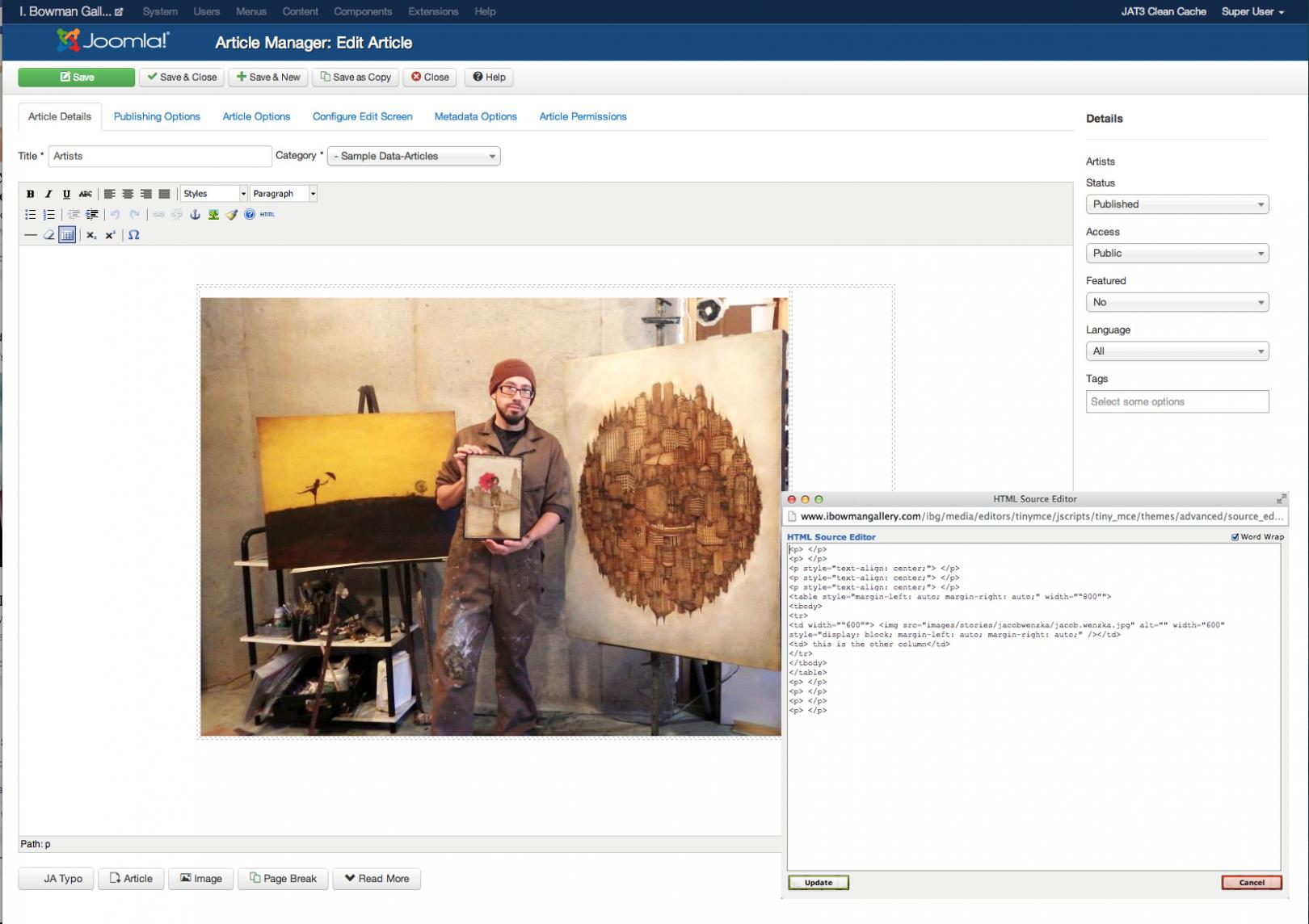The height and width of the screenshot is (924, 1309).
Task: Switch to the Publishing Options tab
Action: click(157, 116)
